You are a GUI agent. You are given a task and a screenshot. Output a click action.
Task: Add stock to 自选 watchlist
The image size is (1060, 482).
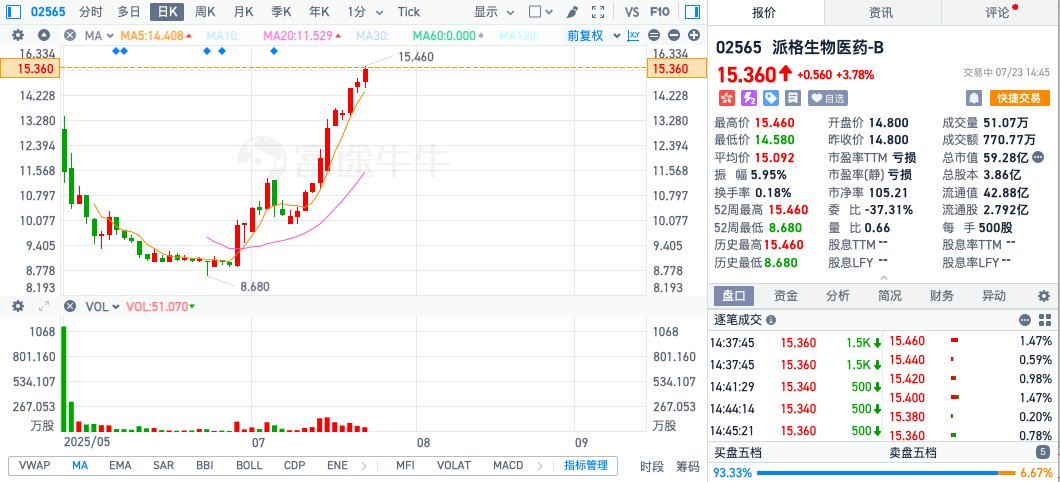827,98
